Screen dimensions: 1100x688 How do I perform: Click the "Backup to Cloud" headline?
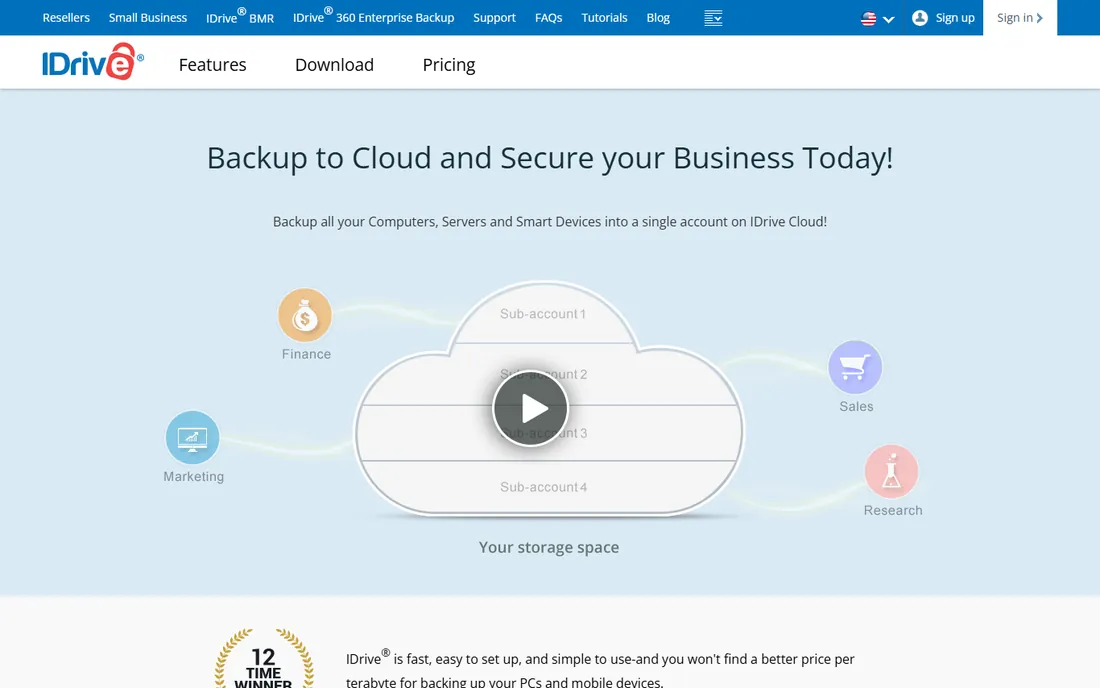coord(550,158)
